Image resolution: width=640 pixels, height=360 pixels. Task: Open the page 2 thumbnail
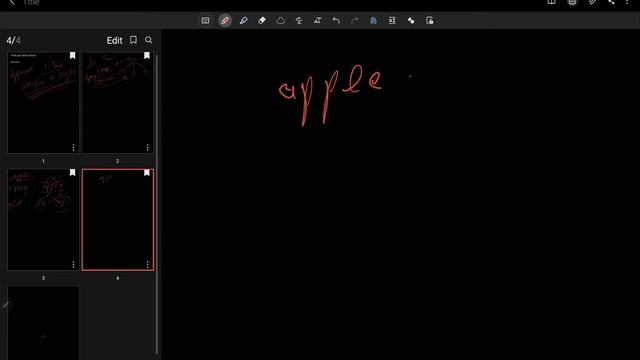118,102
